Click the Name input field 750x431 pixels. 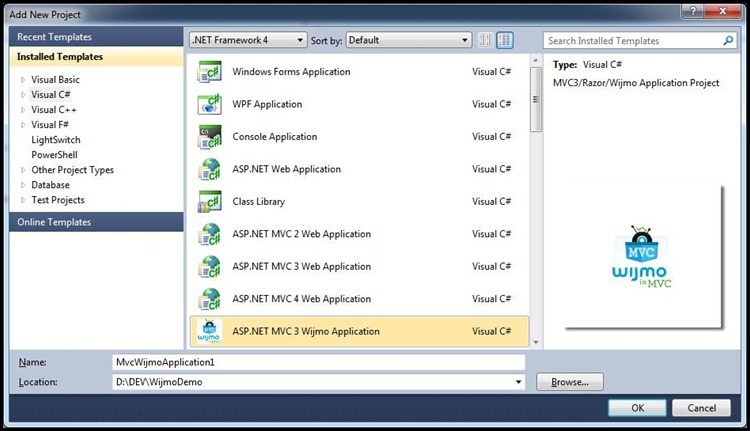click(319, 362)
